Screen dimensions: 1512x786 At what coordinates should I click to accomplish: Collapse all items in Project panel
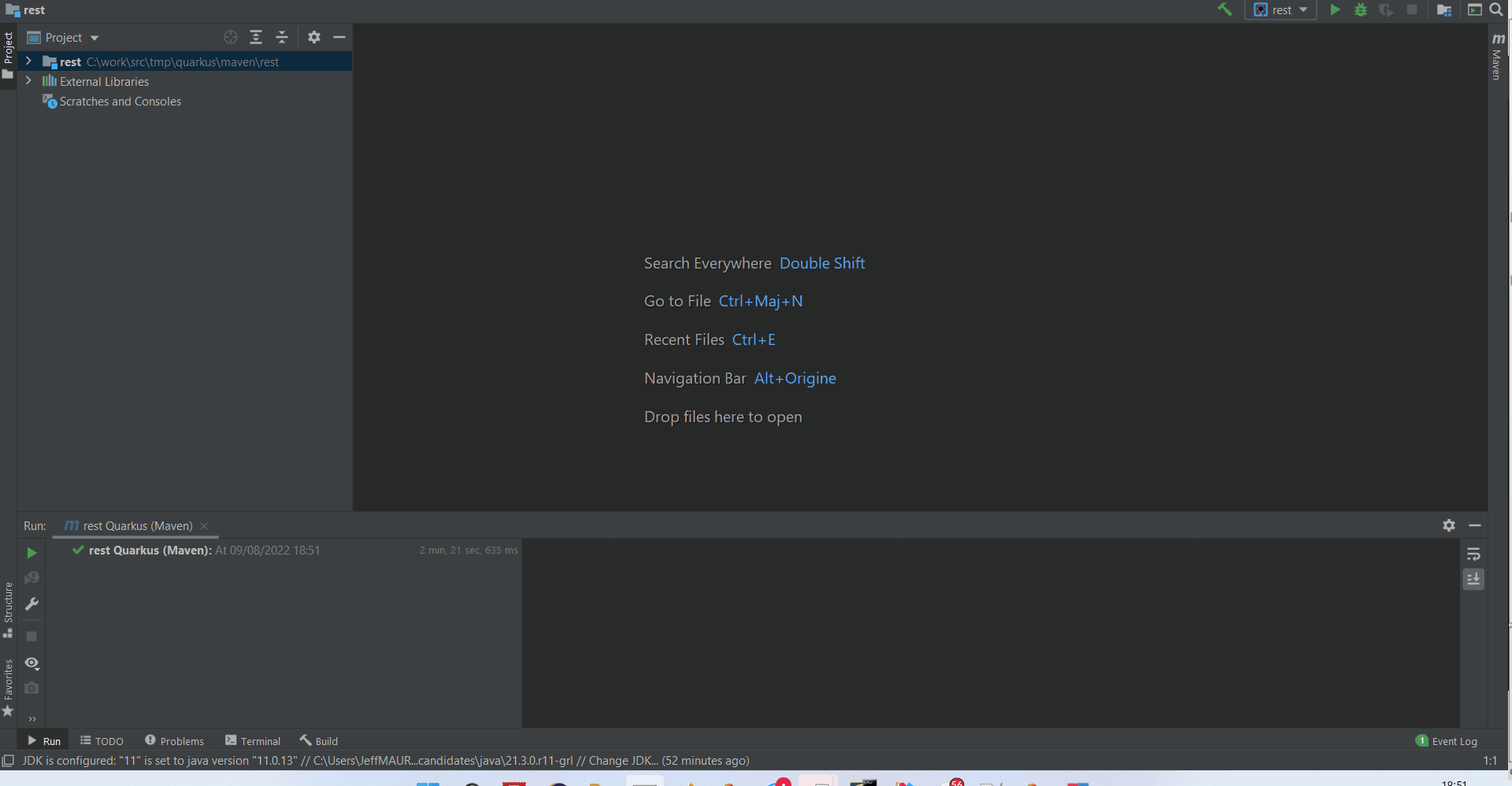coord(282,37)
